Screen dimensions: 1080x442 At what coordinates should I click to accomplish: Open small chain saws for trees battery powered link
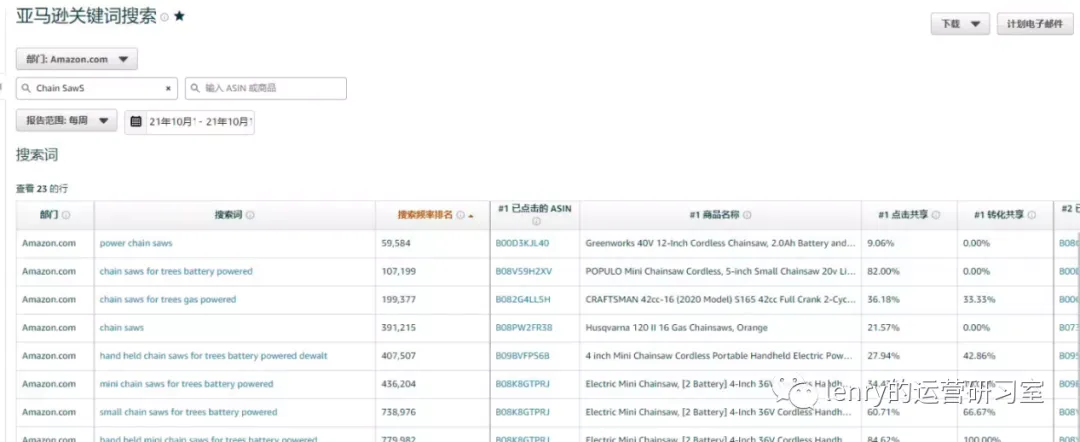pyautogui.click(x=189, y=412)
